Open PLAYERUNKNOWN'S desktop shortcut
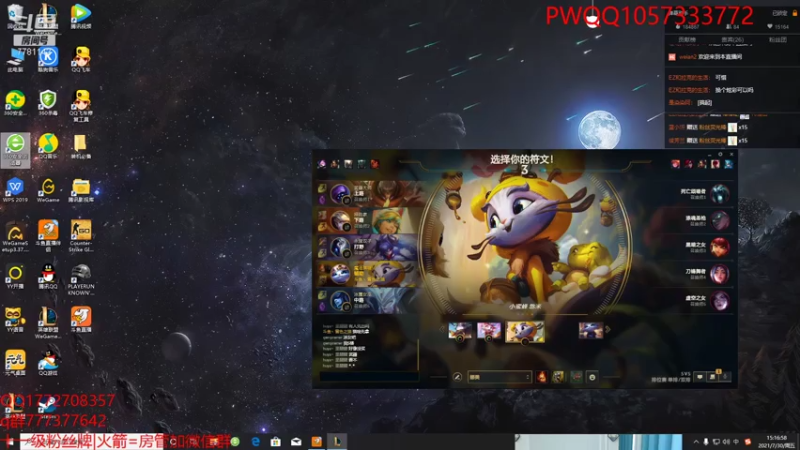 [x=81, y=280]
